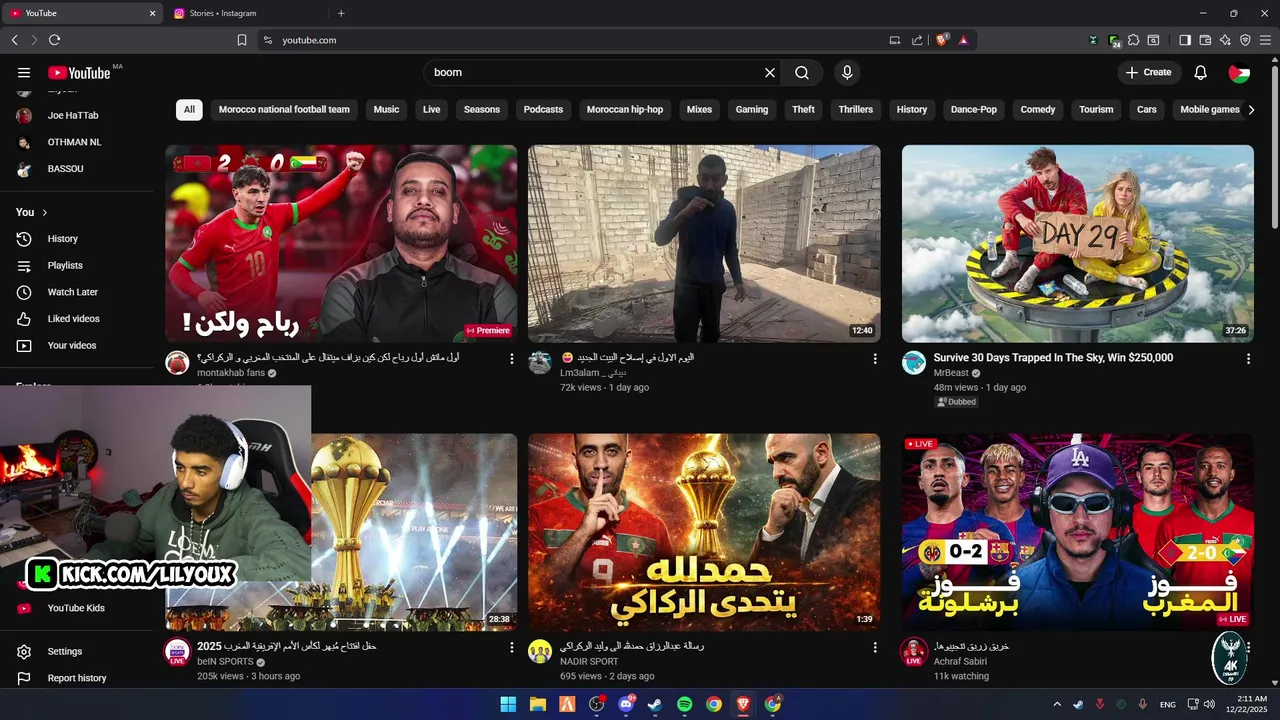
Task: Click the Create button
Action: point(1149,72)
